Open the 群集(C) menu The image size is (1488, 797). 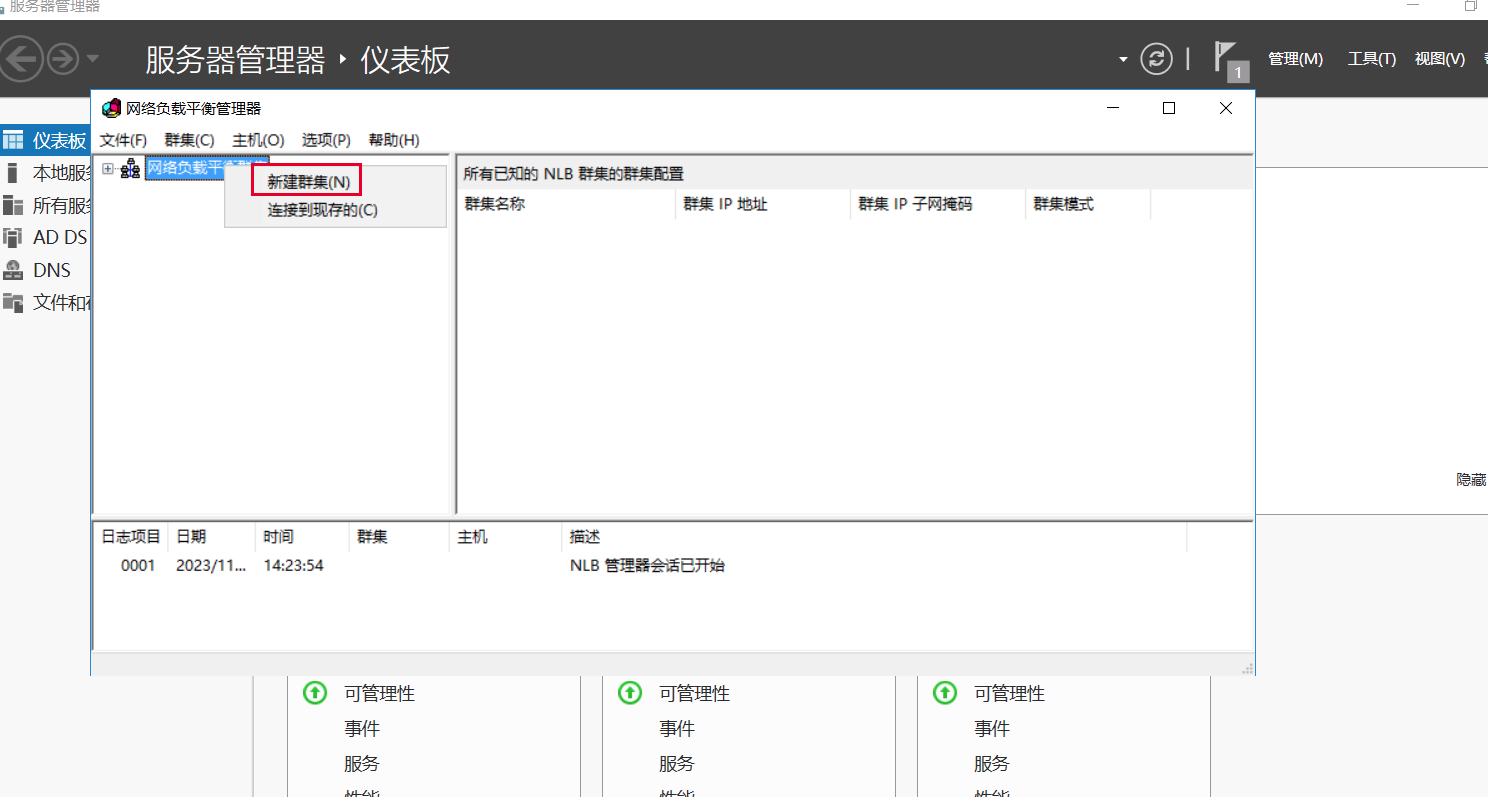(189, 140)
